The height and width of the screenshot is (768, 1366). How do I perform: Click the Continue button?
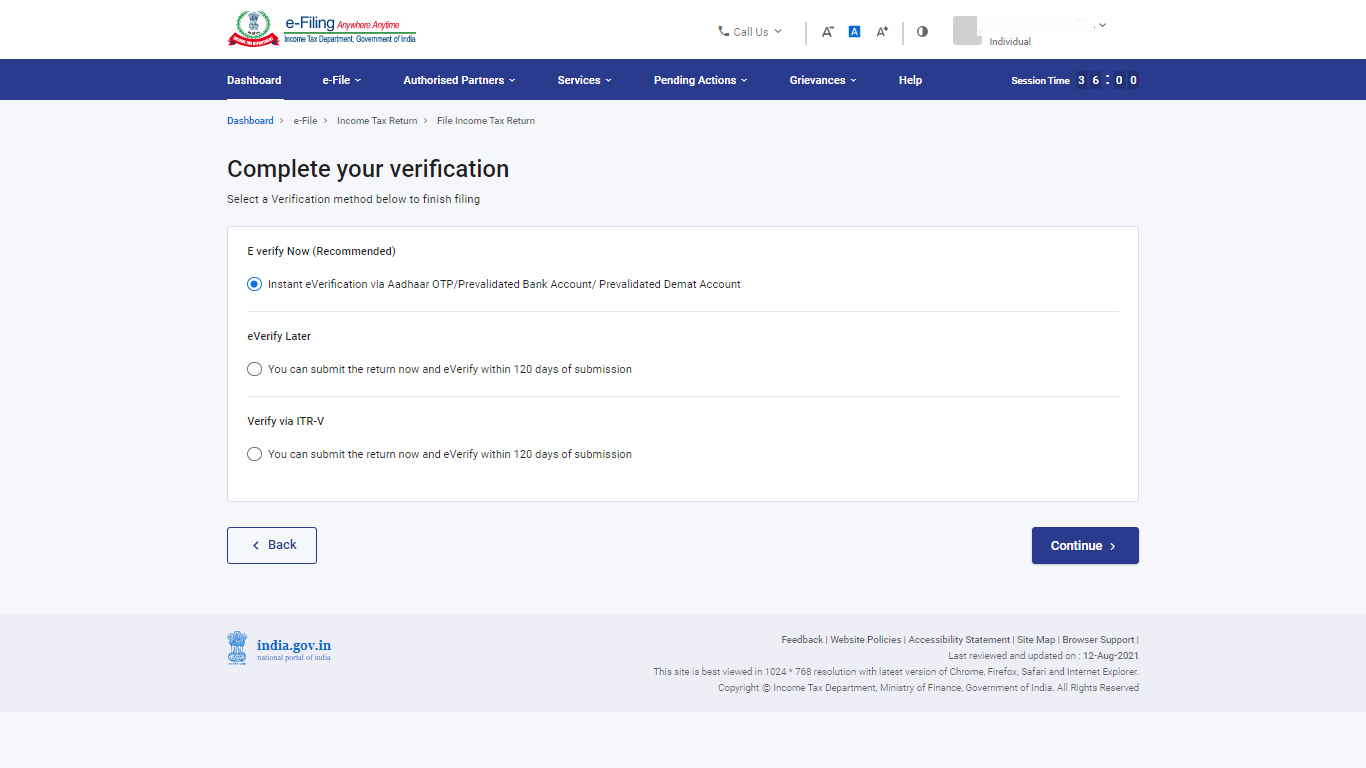[x=1085, y=546]
